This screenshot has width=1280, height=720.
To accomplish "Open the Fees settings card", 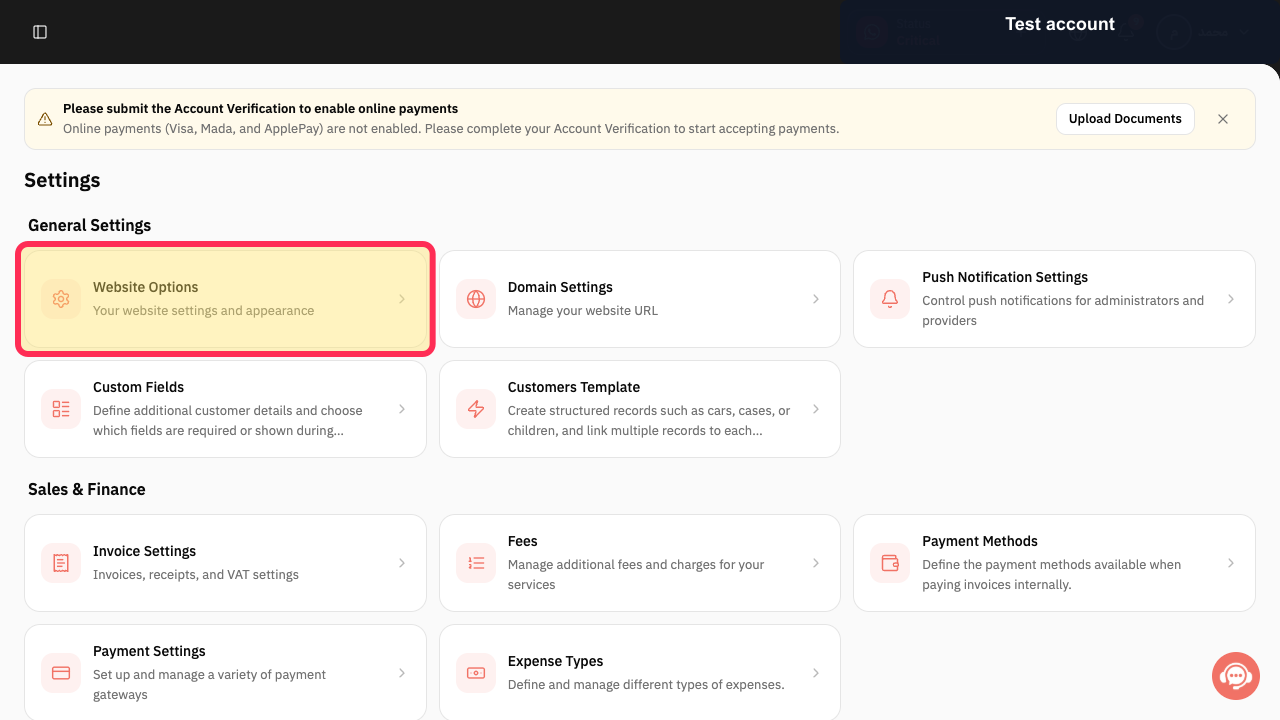I will pyautogui.click(x=640, y=563).
